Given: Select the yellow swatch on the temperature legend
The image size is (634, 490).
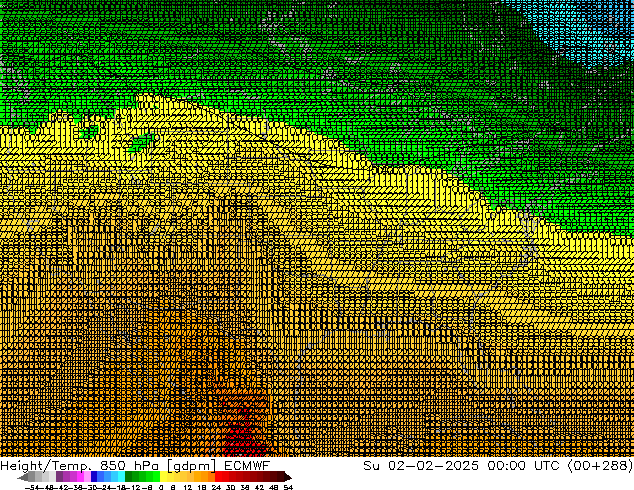Looking at the screenshot, I should tap(163, 477).
